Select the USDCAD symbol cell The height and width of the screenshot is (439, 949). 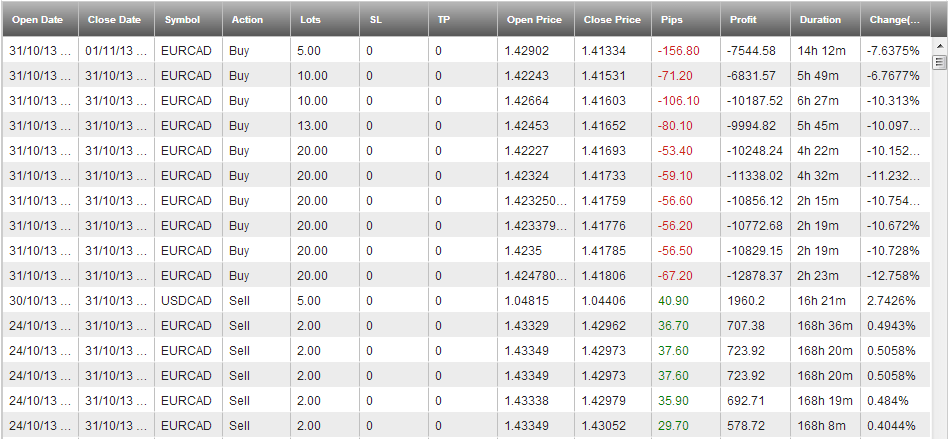186,300
